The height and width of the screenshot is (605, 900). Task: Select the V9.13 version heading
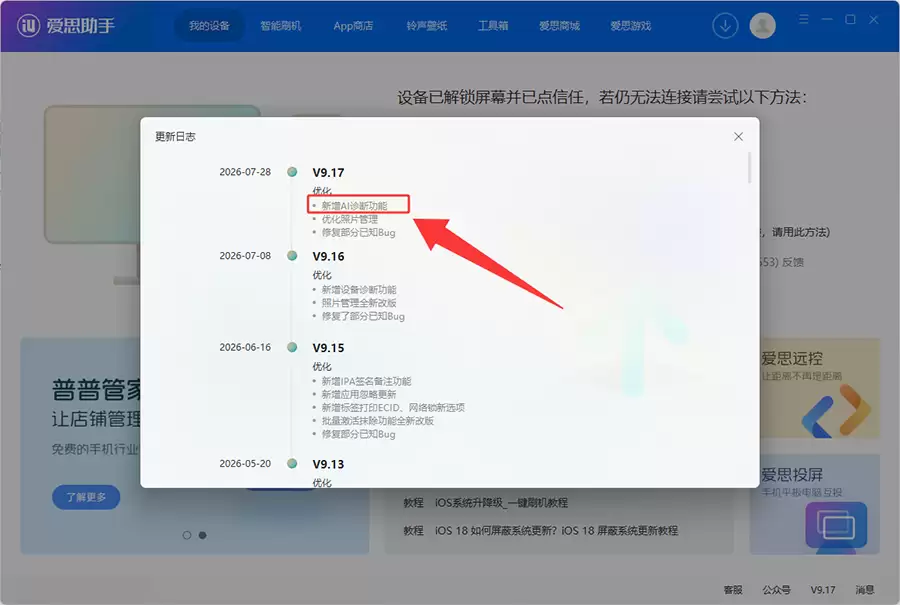(328, 464)
